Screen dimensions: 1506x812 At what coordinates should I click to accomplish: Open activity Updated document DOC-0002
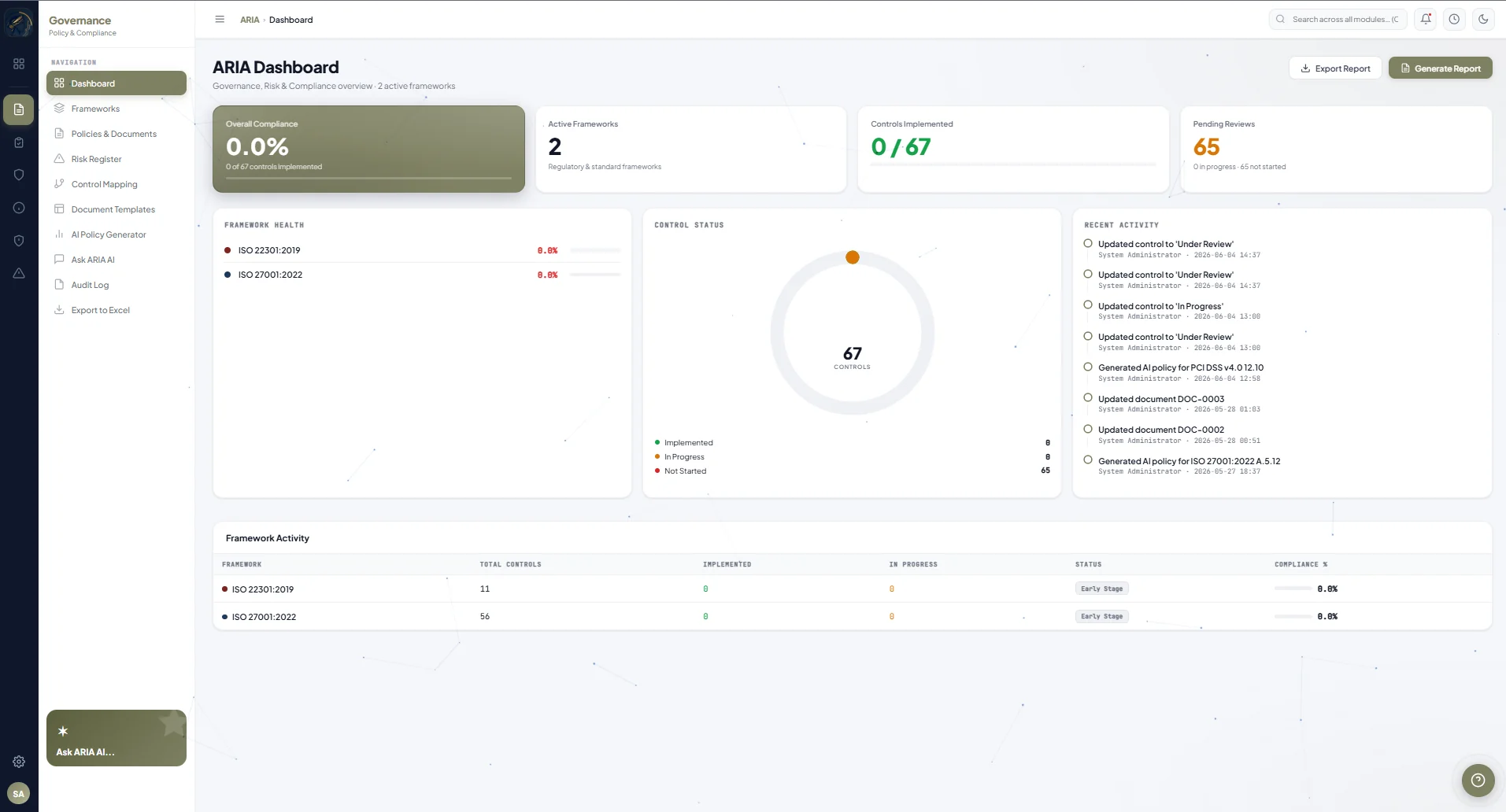pyautogui.click(x=1161, y=430)
